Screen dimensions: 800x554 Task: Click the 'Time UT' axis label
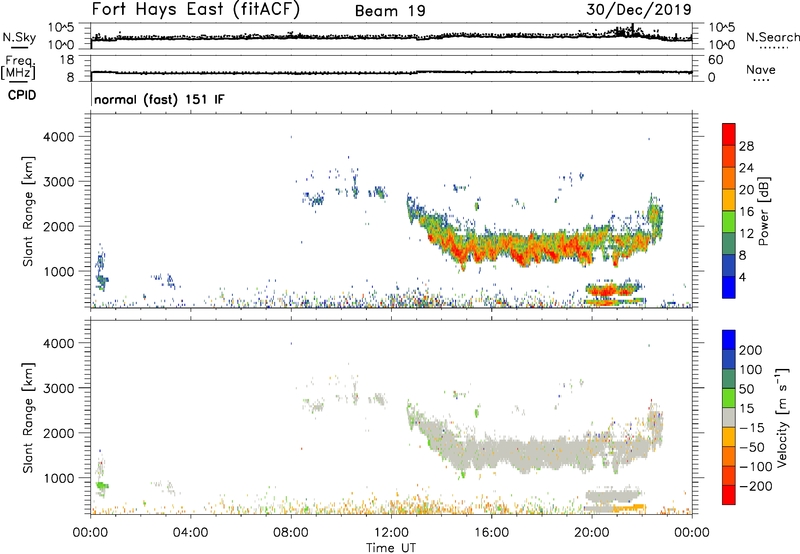(391, 548)
